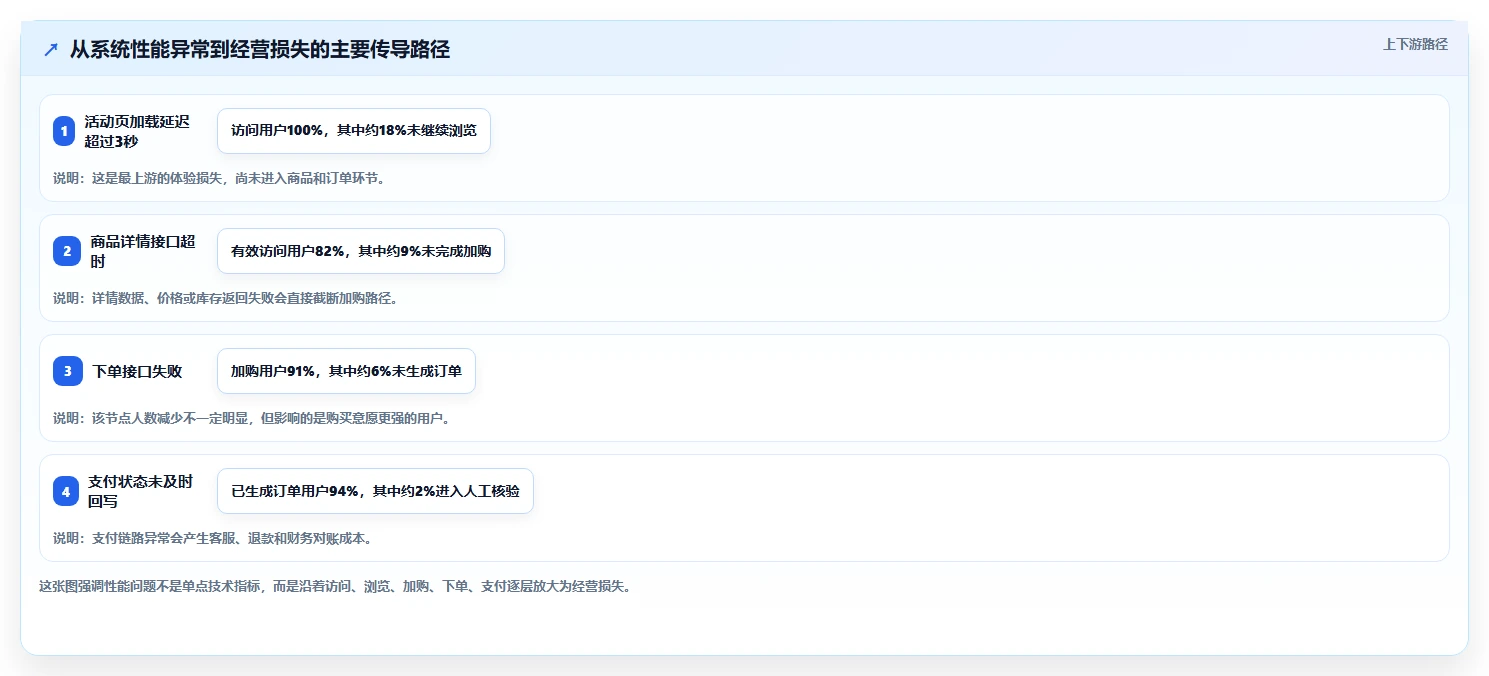Viewport: 1489px width, 676px height.
Task: Click the note about 最上游的体验损失
Action: (x=219, y=178)
